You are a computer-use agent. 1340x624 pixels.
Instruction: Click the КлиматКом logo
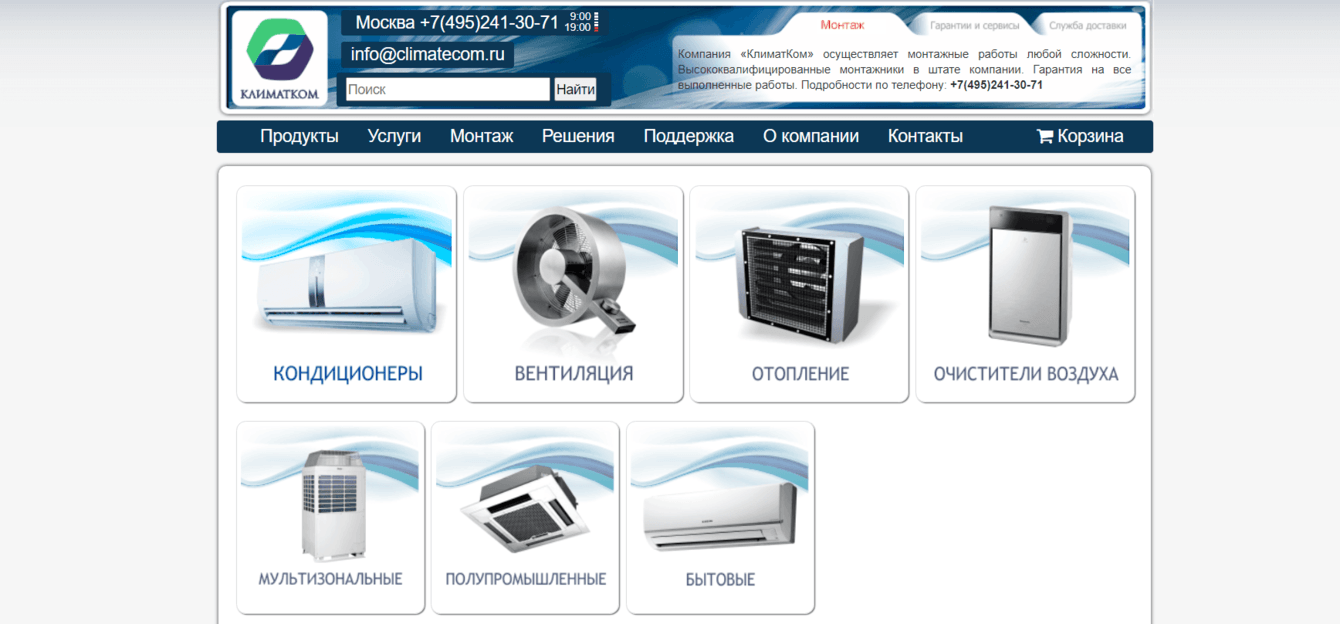(280, 58)
